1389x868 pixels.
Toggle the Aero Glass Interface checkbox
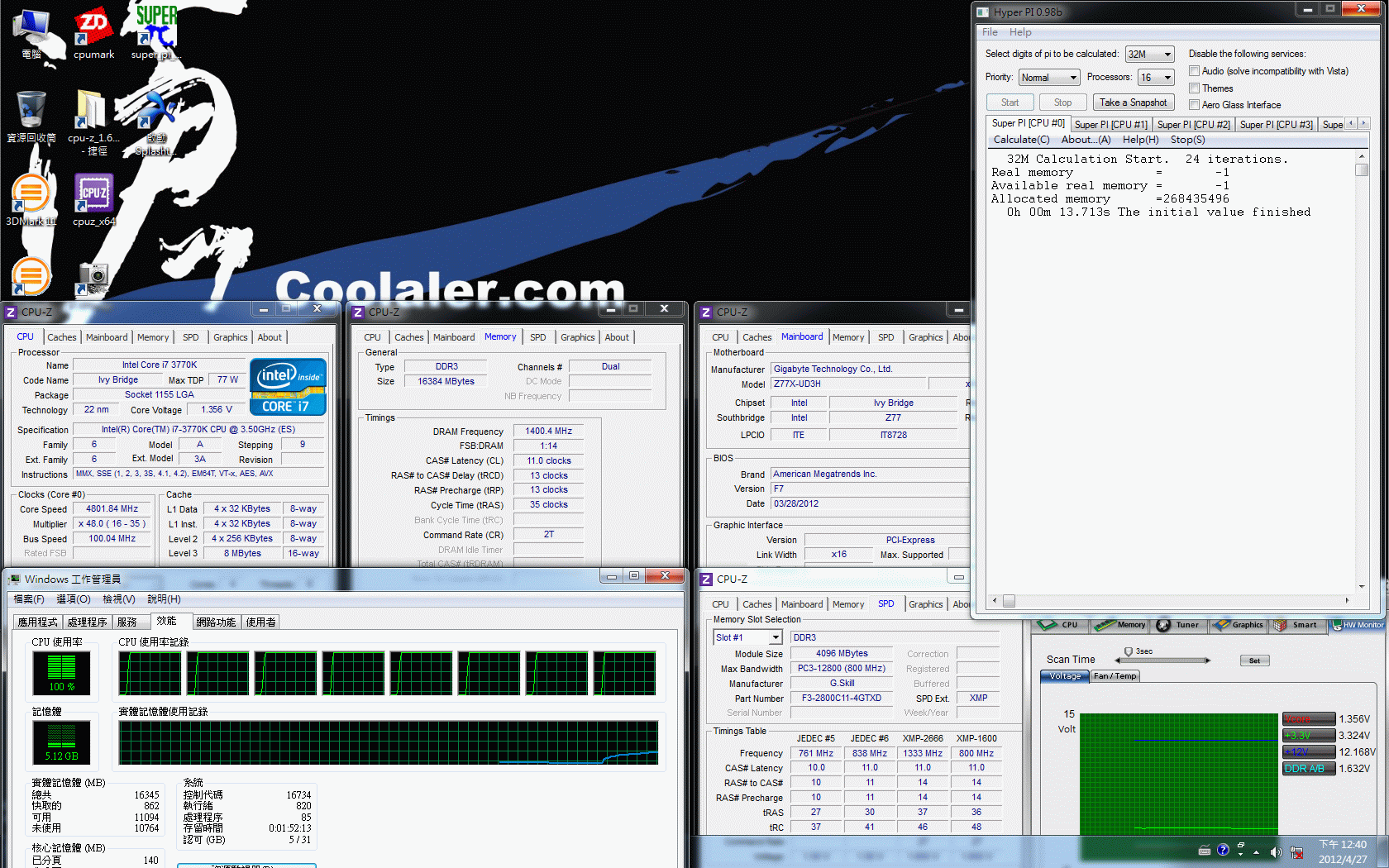1194,105
